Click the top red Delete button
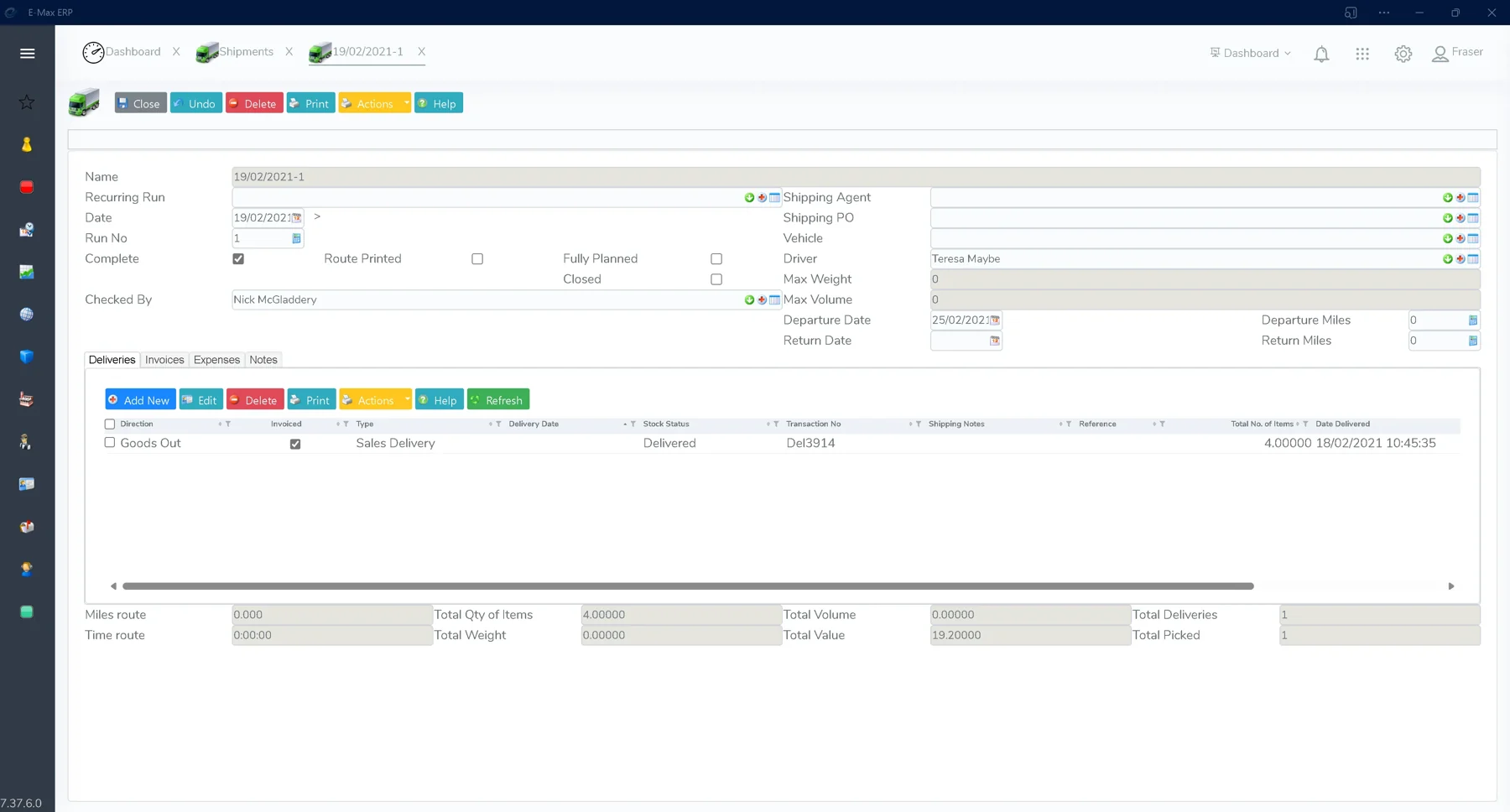Image resolution: width=1510 pixels, height=812 pixels. (254, 103)
